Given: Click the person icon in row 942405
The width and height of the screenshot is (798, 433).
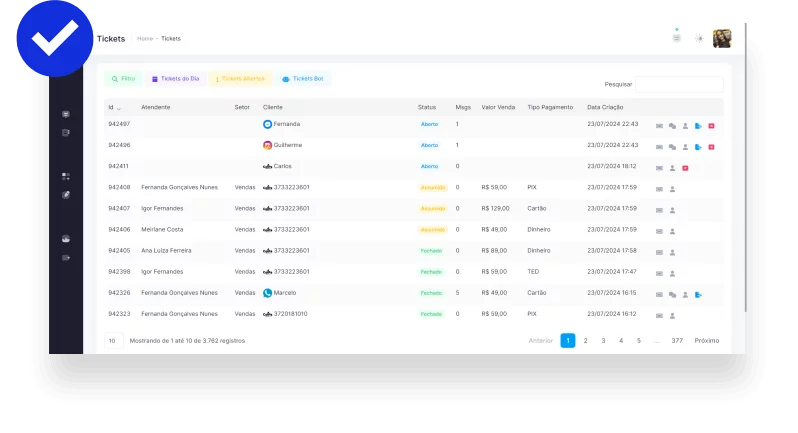Looking at the screenshot, I should (672, 252).
